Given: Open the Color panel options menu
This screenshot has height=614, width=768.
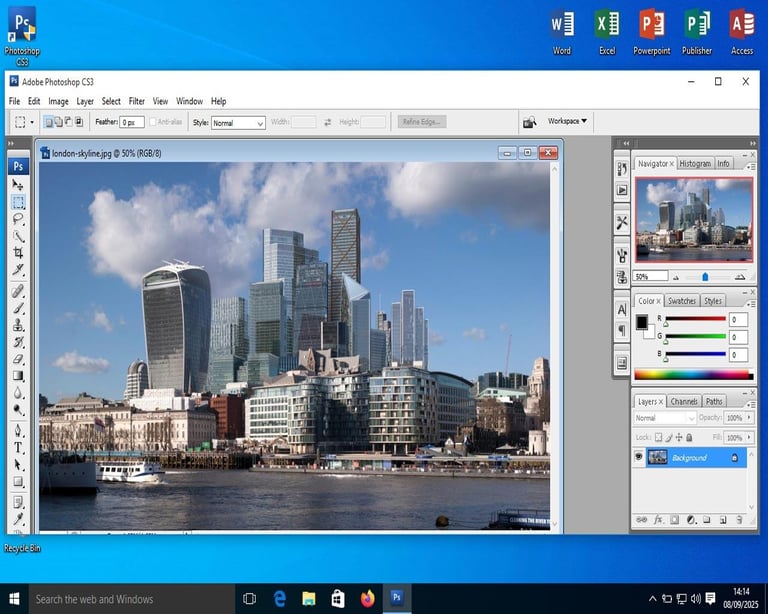Looking at the screenshot, I should coord(751,304).
